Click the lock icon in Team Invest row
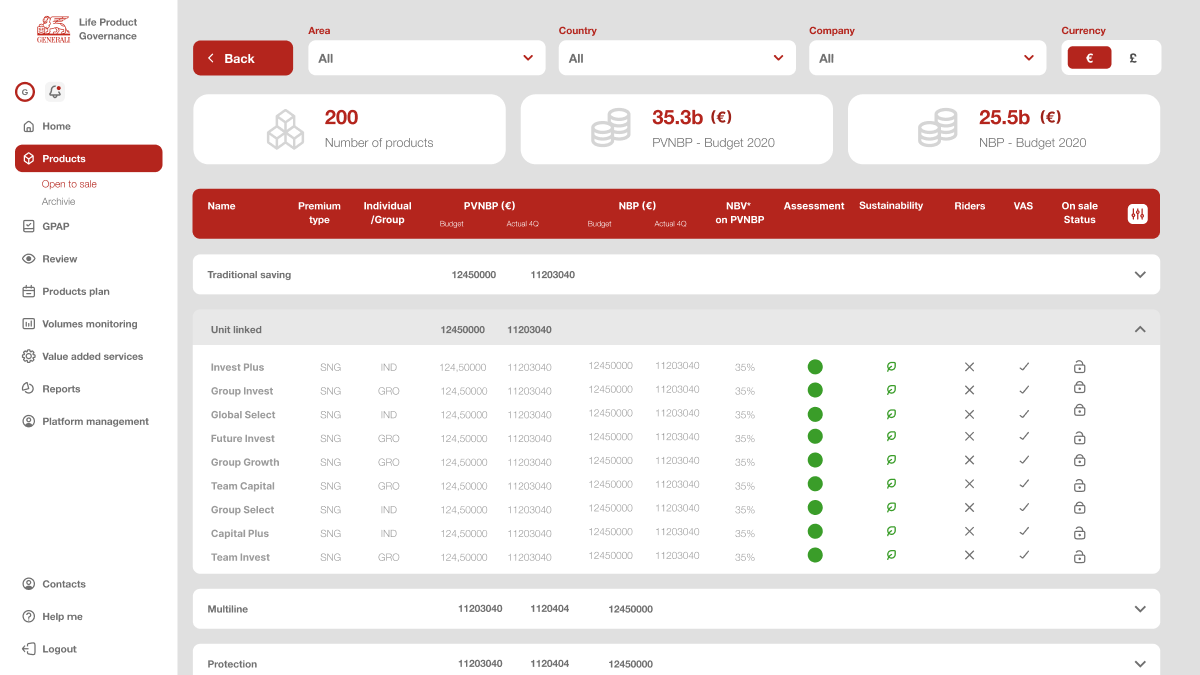 coord(1079,556)
